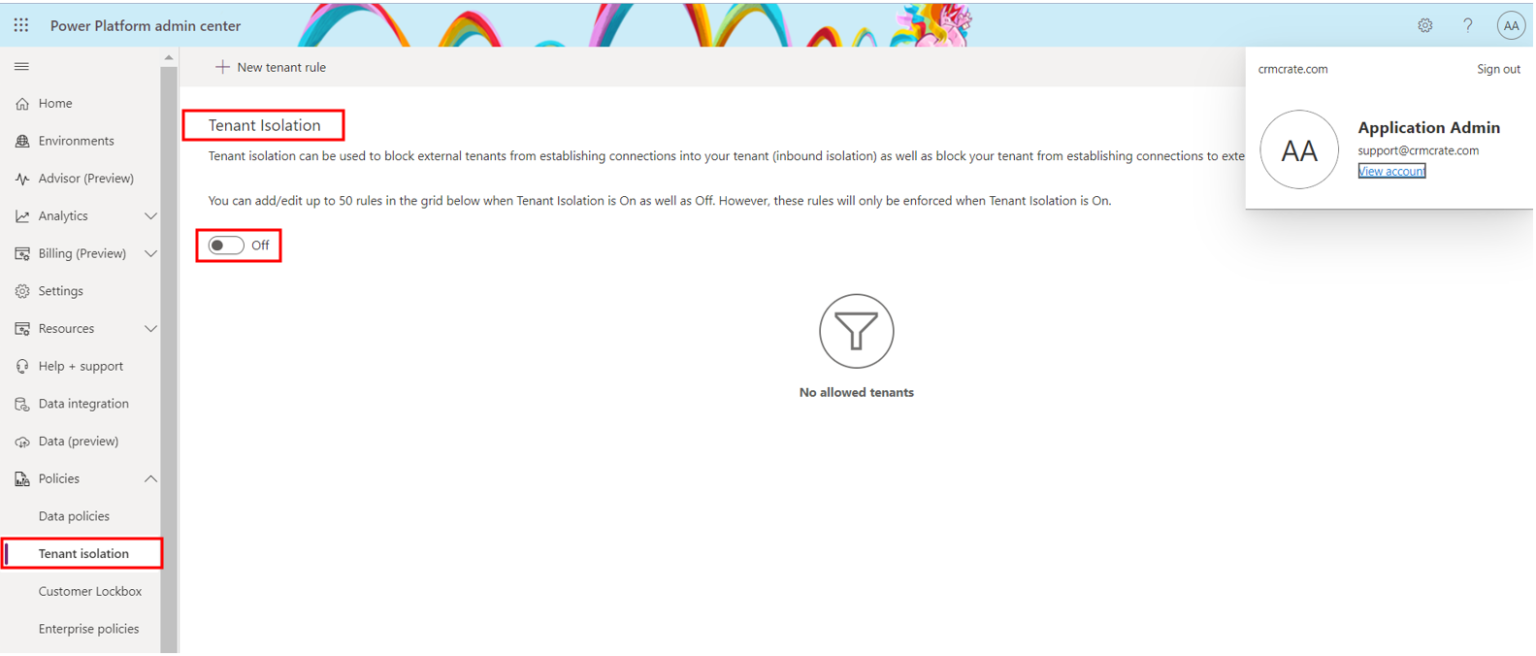Click the Help + support headset icon
The height and width of the screenshot is (656, 1536).
[22, 367]
